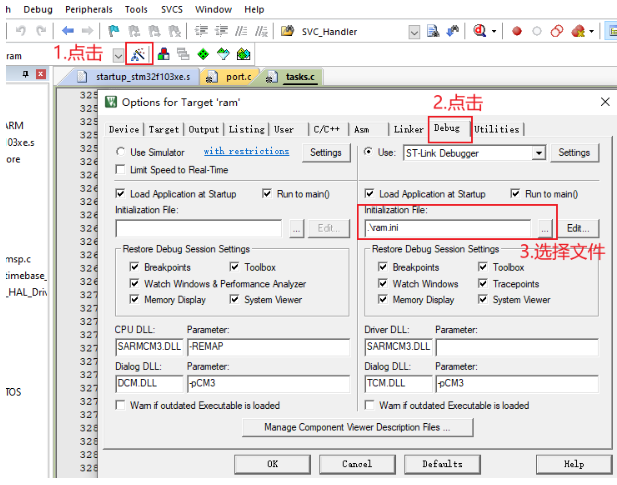Insert breakpoint with the red circle icon
Viewport: 617px width, 485px height.
click(517, 31)
